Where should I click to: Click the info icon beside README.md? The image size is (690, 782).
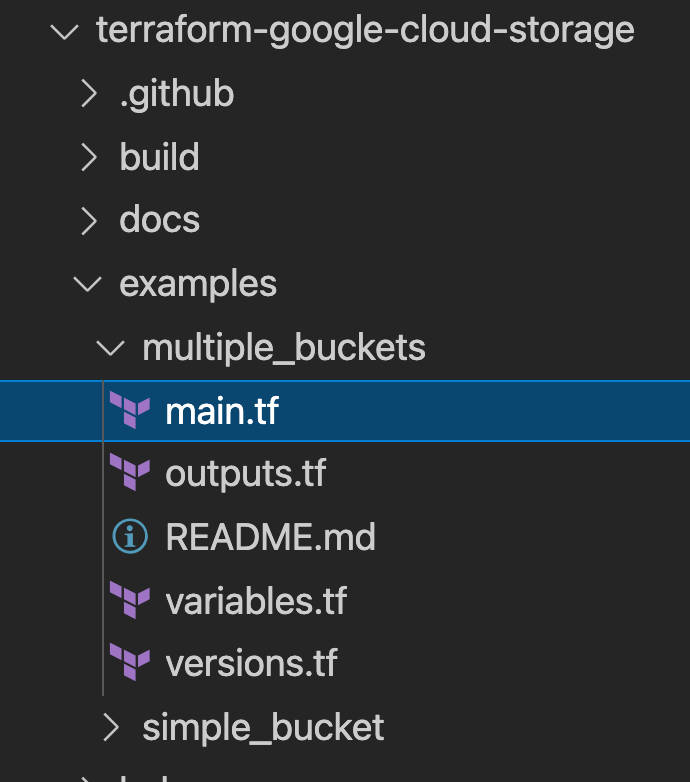click(130, 537)
